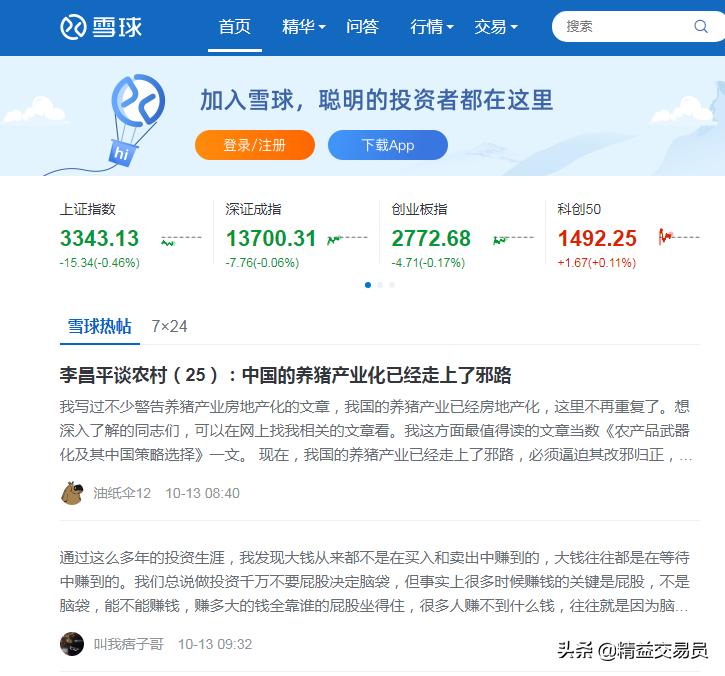Click the timestamp 10-13 09:32

coord(215,644)
